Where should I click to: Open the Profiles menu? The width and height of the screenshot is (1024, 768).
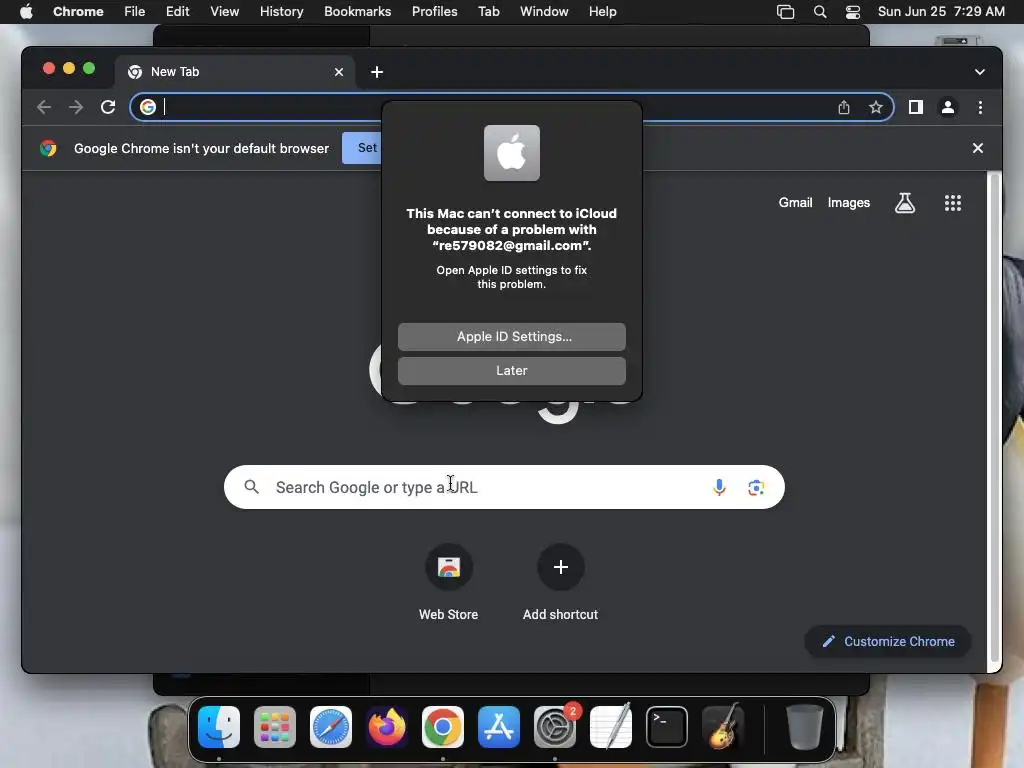pyautogui.click(x=434, y=12)
